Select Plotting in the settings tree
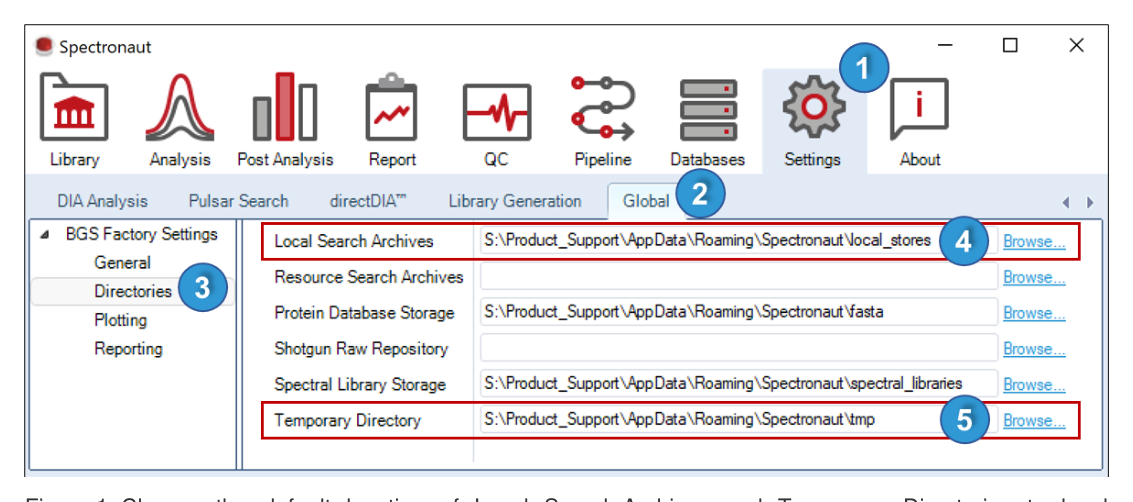This screenshot has height=502, width=1133. tap(120, 320)
